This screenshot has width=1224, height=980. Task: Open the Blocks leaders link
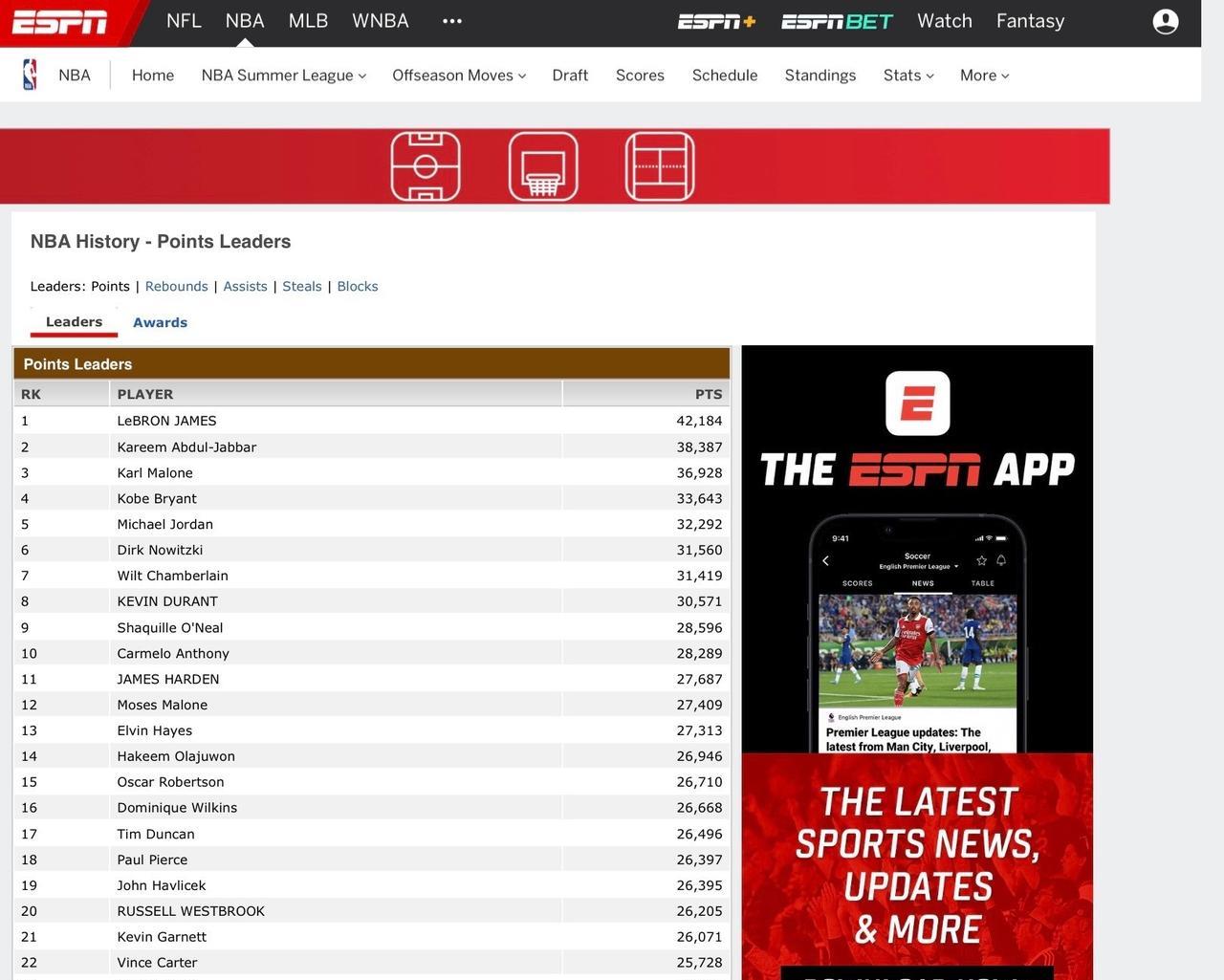click(358, 287)
